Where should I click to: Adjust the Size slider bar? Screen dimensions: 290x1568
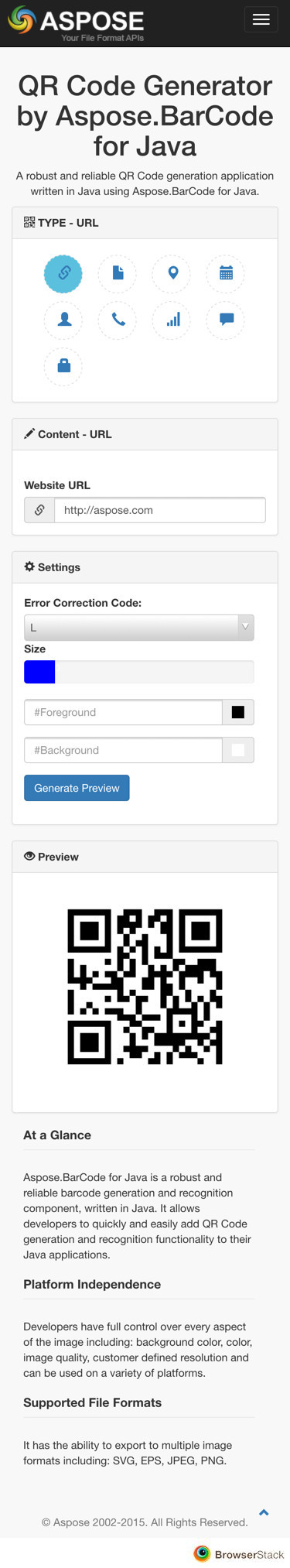pyautogui.click(x=139, y=672)
